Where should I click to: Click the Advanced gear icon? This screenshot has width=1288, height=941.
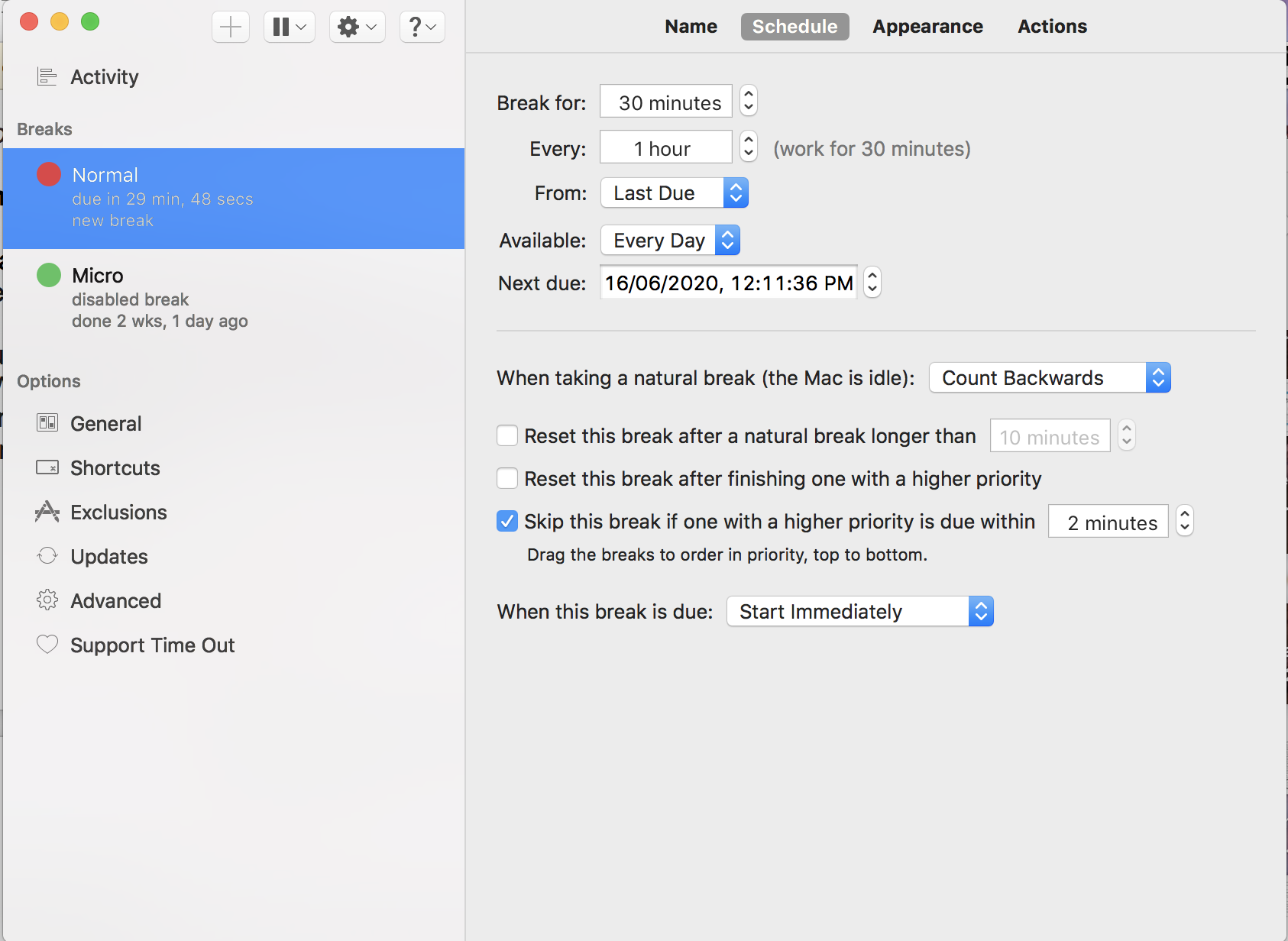pos(47,600)
